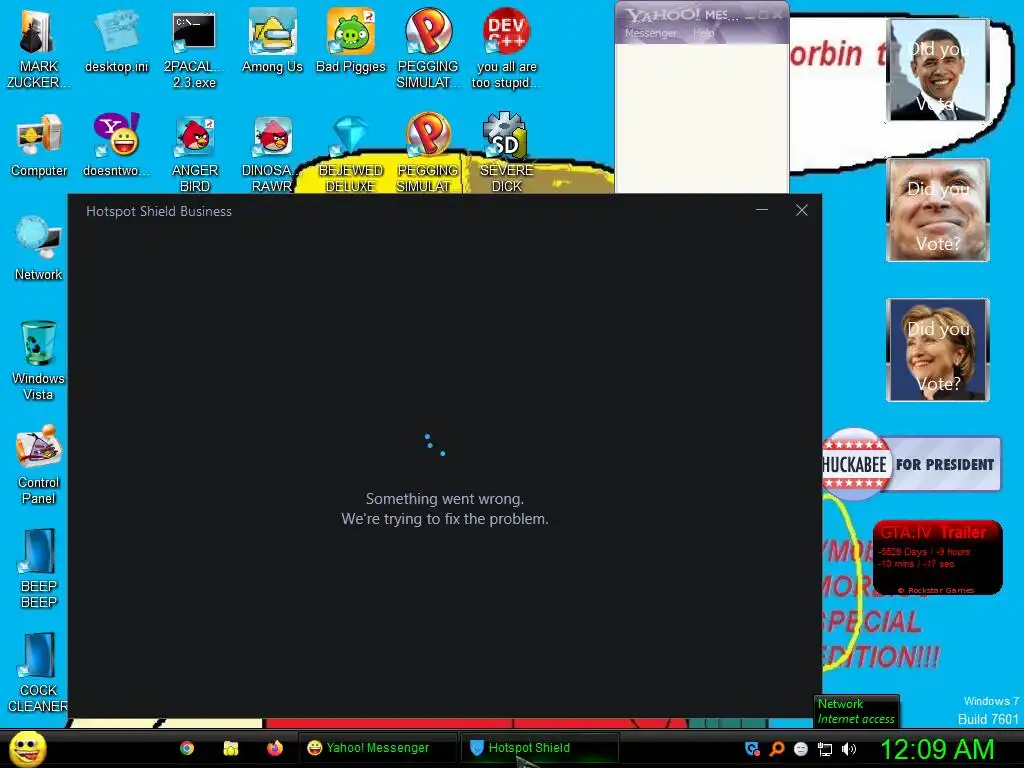Screen dimensions: 1024x768
Task: Click the Obama 'Did you Vote?' gadget
Action: pos(938,70)
